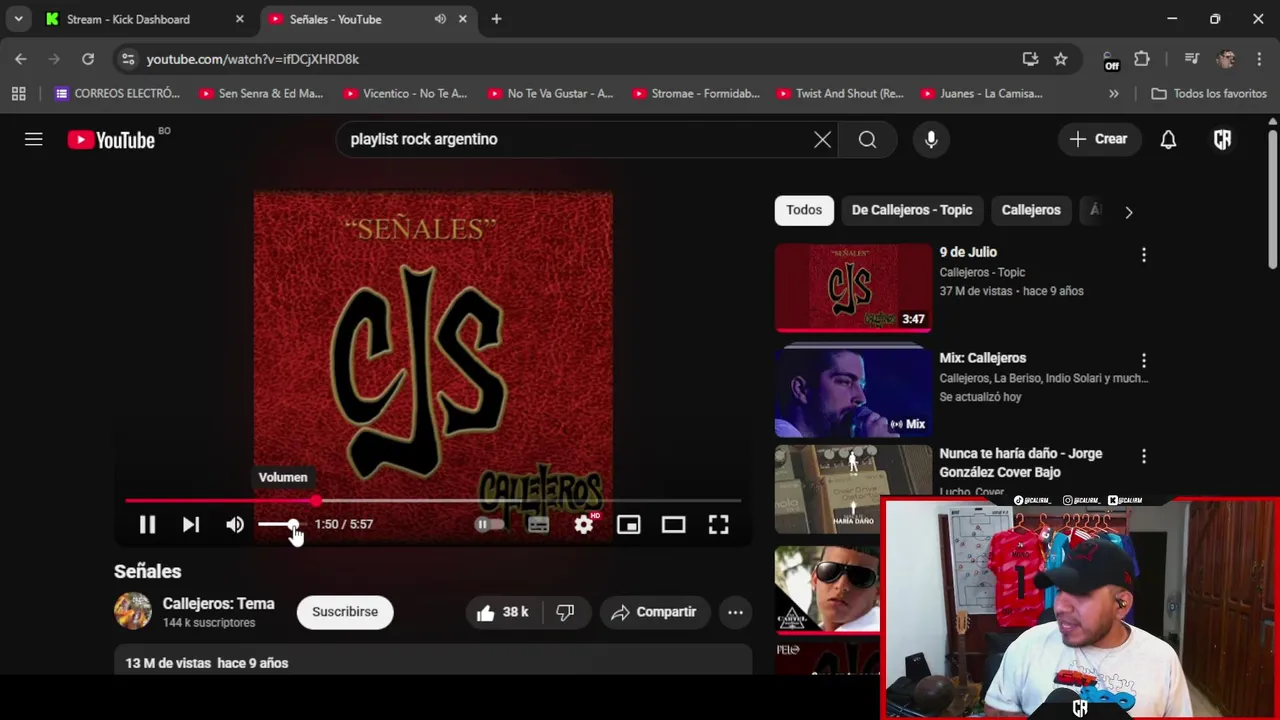
Task: Skip to the next video
Action: pyautogui.click(x=191, y=524)
